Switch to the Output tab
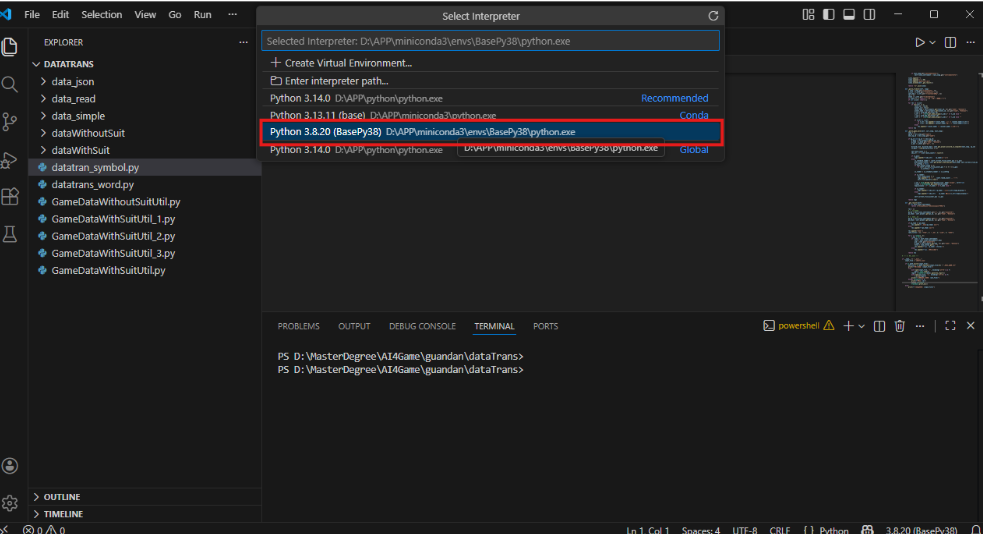This screenshot has height=534, width=983. click(x=354, y=326)
